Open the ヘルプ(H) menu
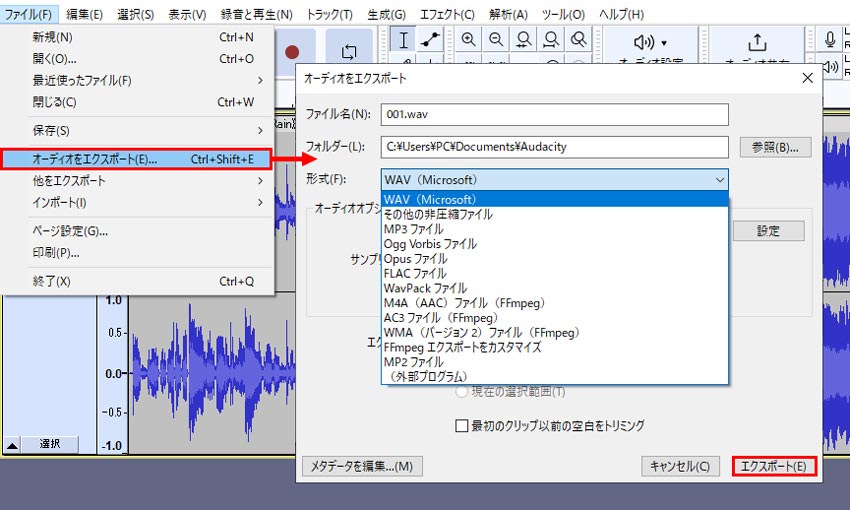The height and width of the screenshot is (510, 850). click(621, 14)
